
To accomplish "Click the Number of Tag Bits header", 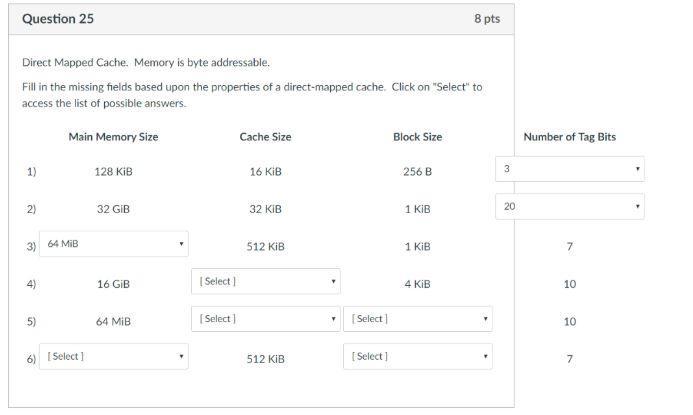I will click(x=569, y=137).
